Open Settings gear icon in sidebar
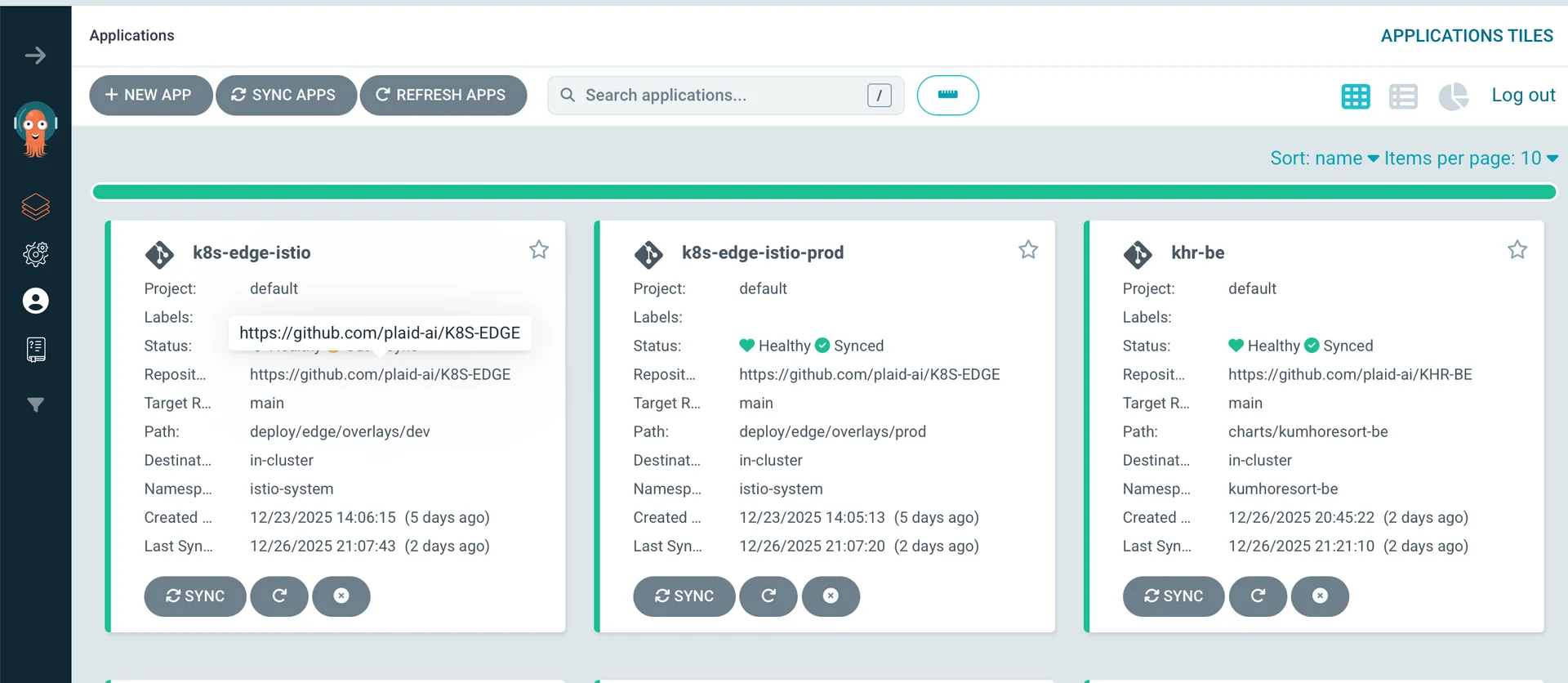 (x=35, y=254)
